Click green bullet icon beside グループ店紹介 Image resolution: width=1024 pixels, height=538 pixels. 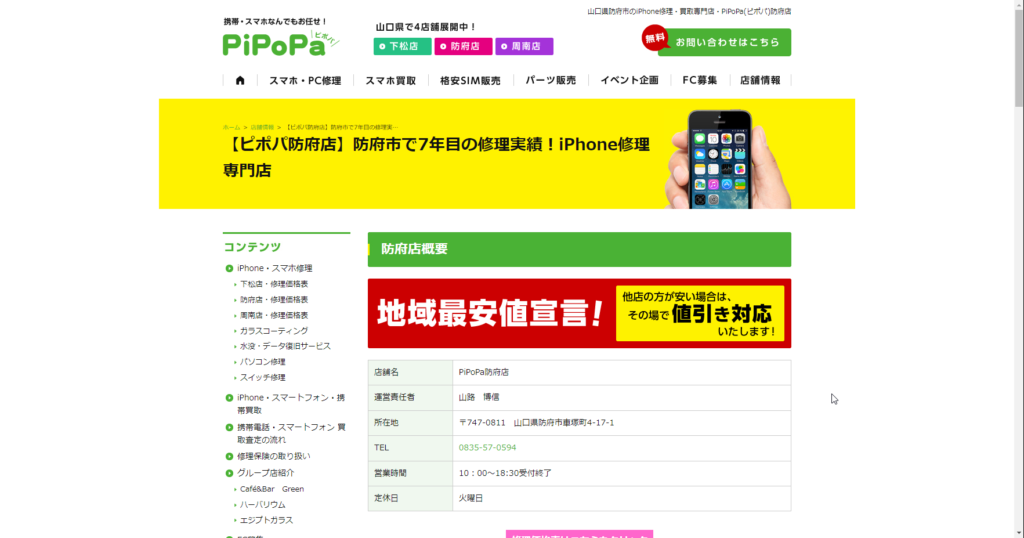click(229, 473)
